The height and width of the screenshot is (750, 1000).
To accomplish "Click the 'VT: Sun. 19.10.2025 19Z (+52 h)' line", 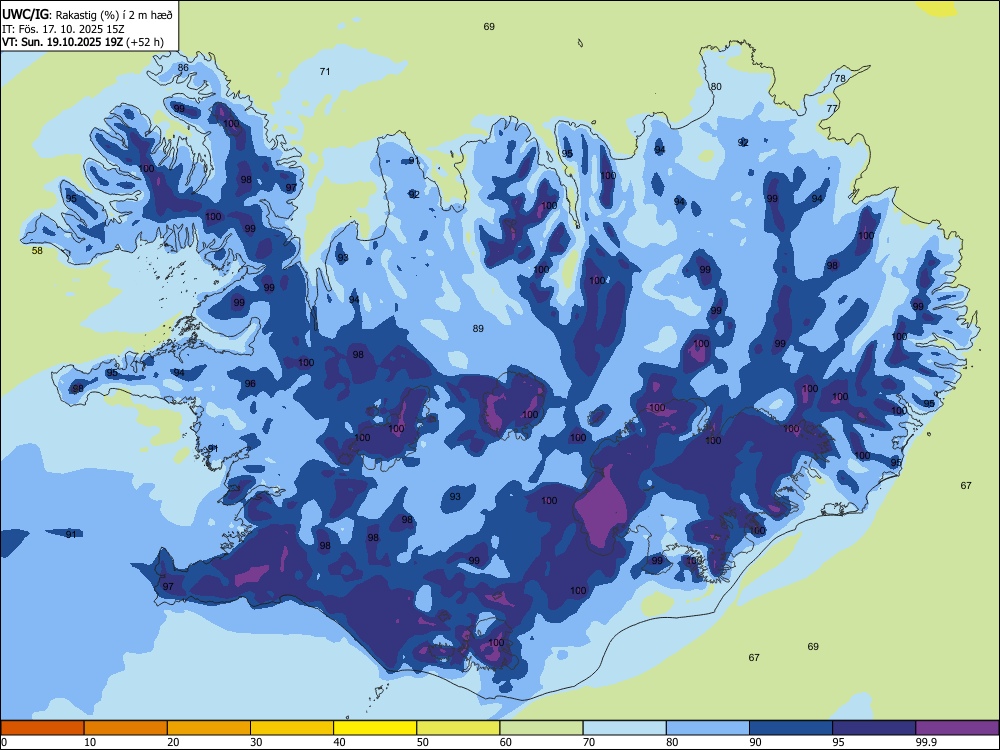I will (83, 42).
